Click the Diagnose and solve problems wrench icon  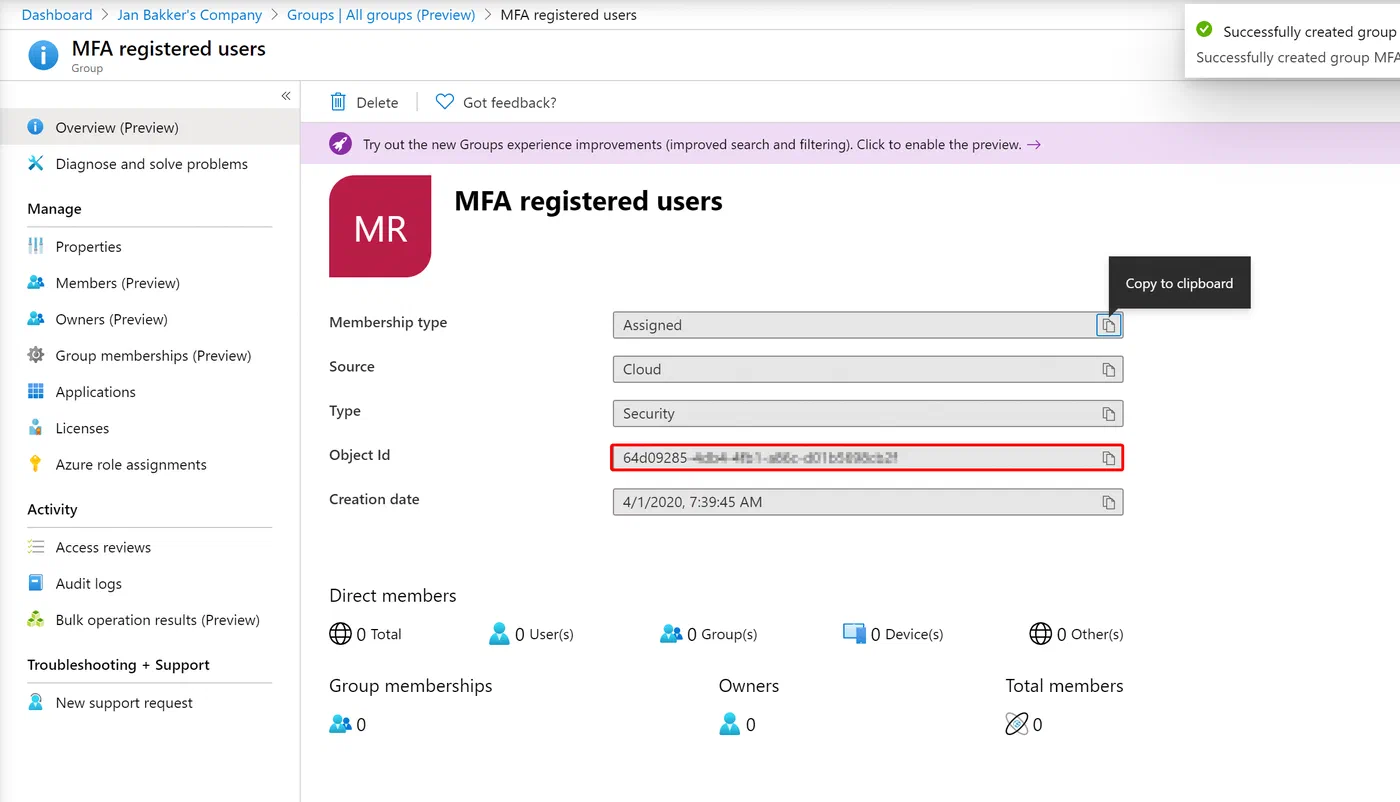click(x=35, y=163)
